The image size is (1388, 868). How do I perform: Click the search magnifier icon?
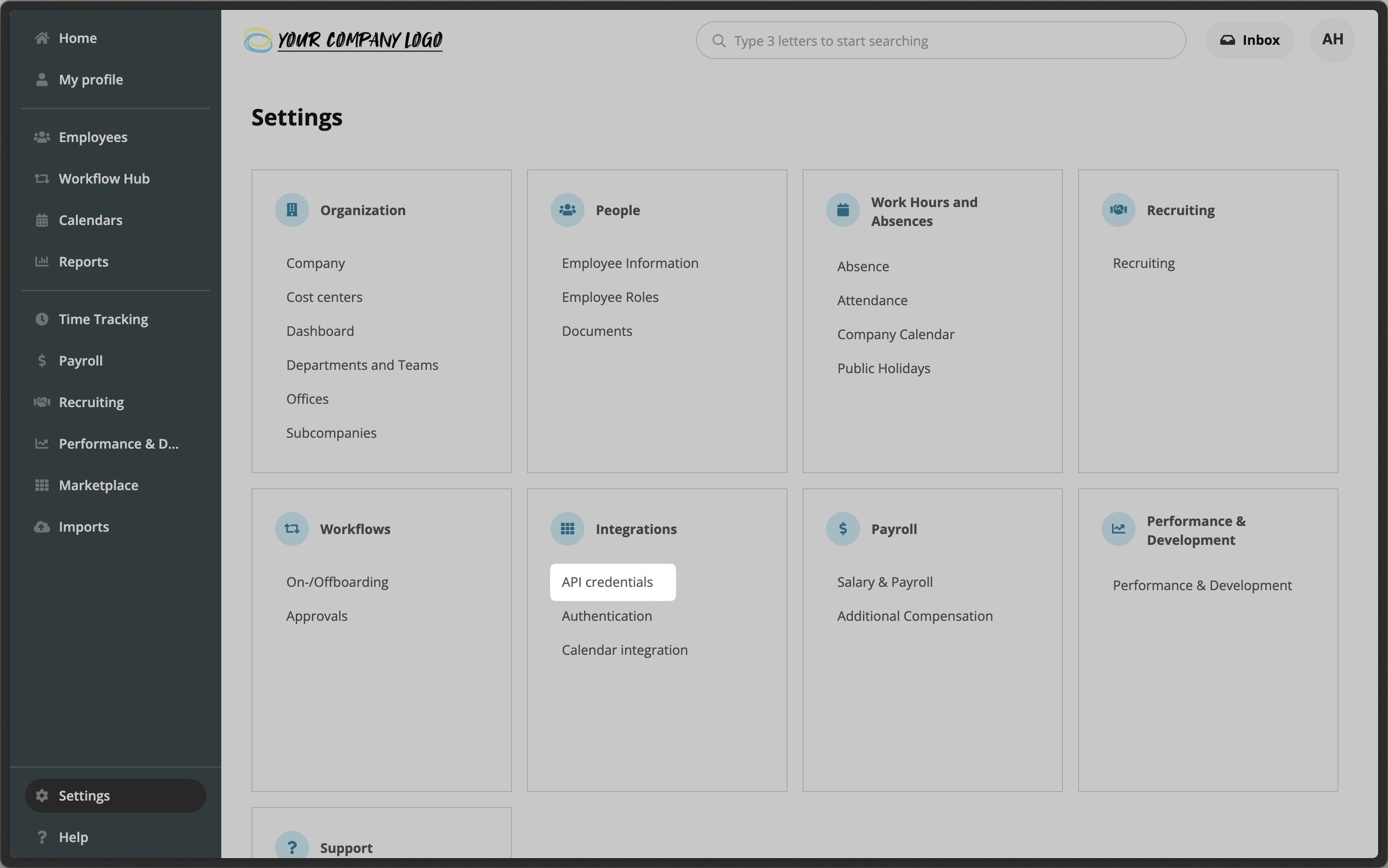pyautogui.click(x=719, y=41)
